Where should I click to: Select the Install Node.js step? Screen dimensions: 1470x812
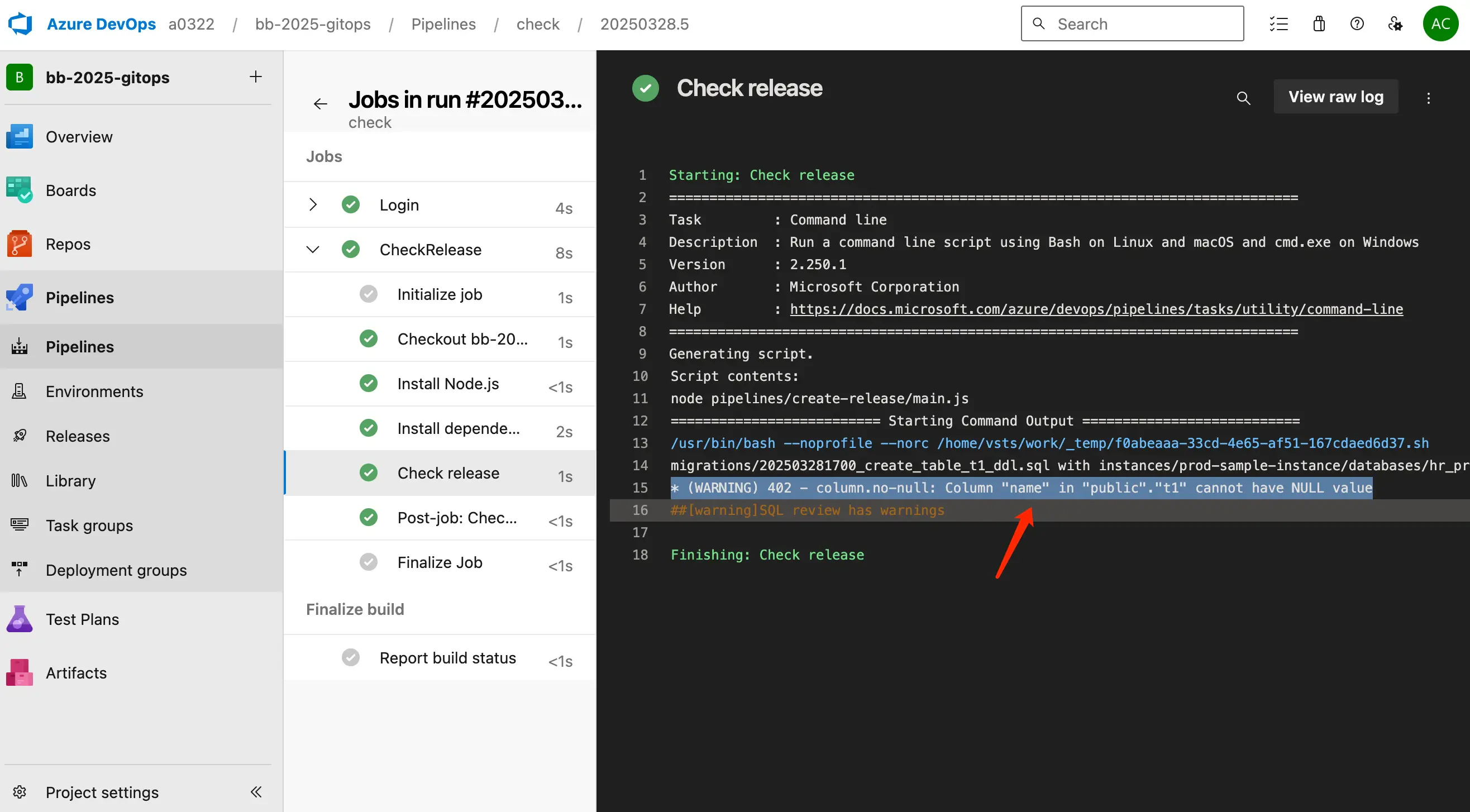pos(448,384)
